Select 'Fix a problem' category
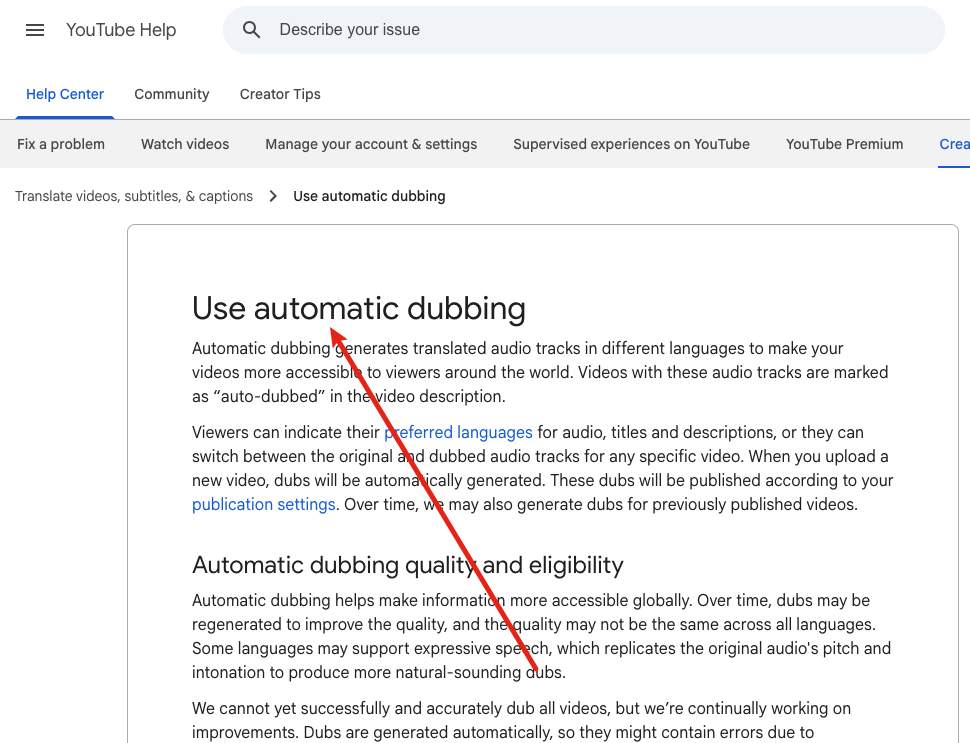This screenshot has width=970, height=743. click(x=61, y=144)
